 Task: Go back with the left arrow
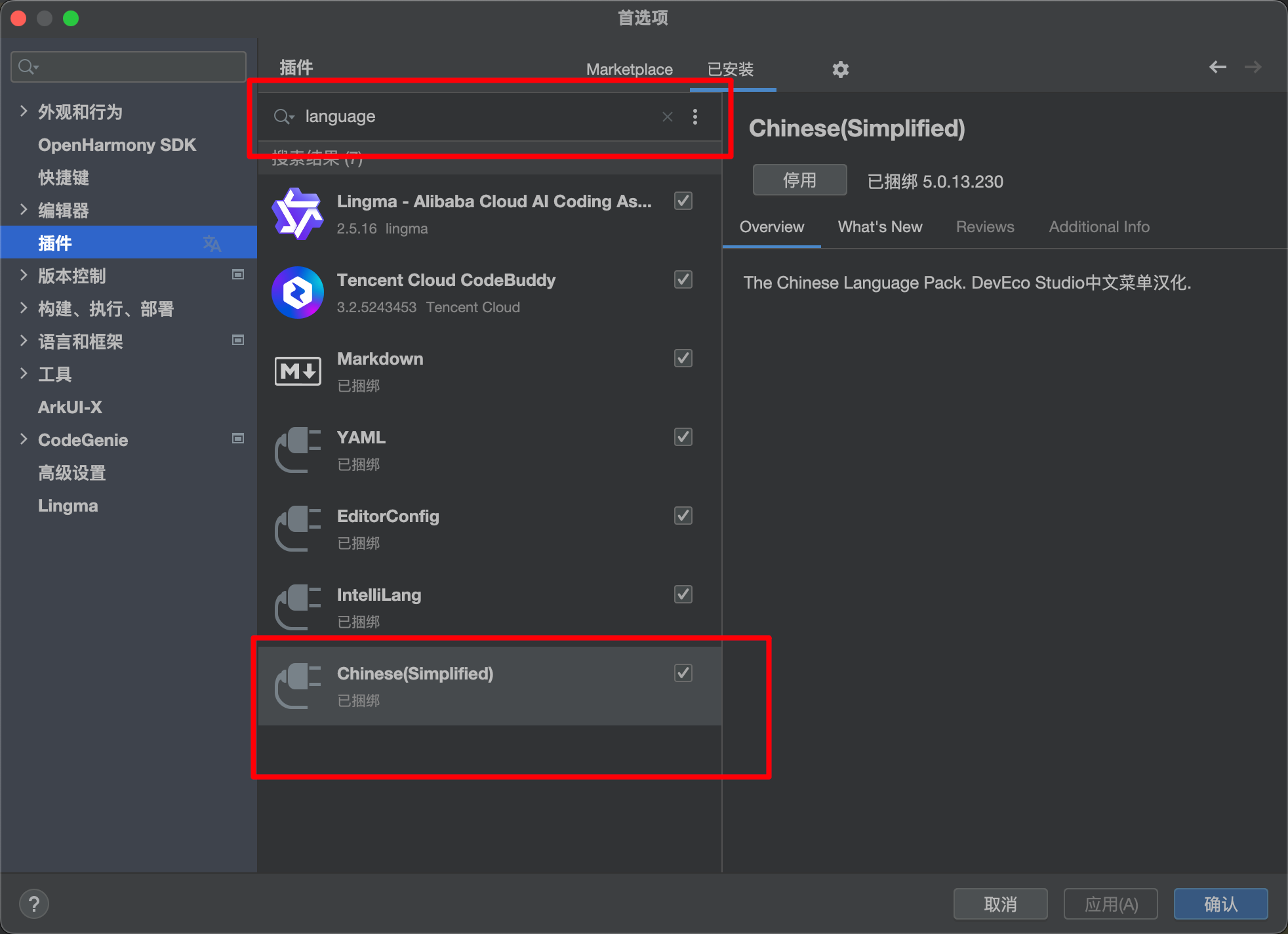[1218, 67]
